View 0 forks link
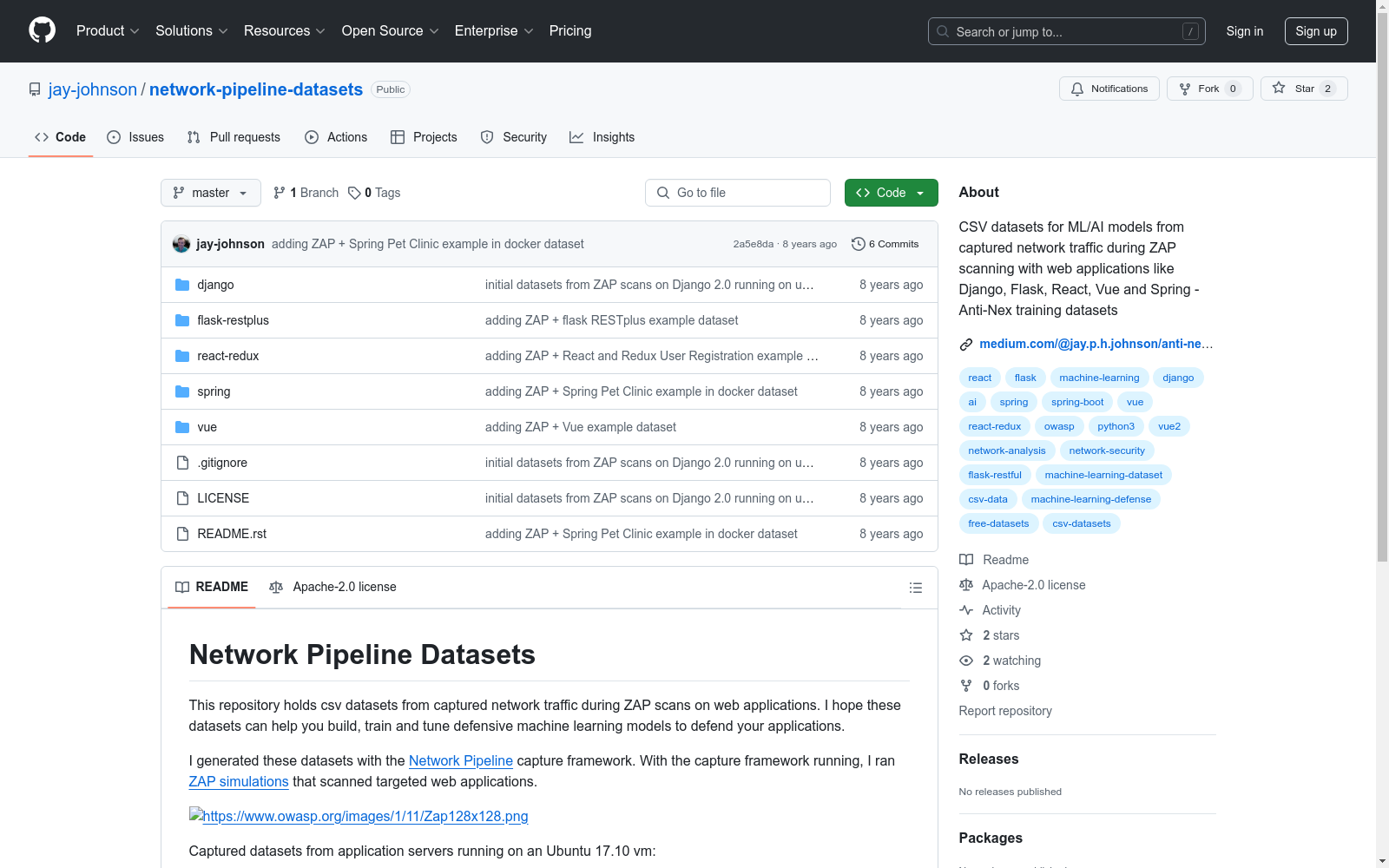Image resolution: width=1389 pixels, height=868 pixels. point(990,686)
